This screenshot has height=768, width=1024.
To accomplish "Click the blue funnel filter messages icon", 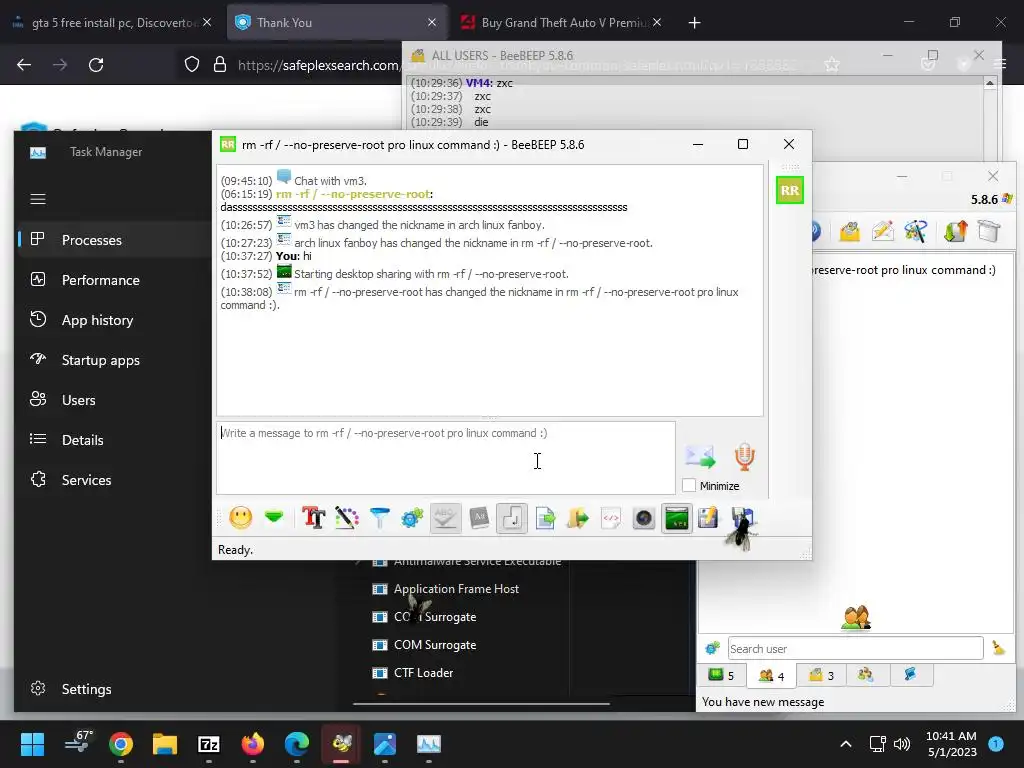I will (x=379, y=518).
